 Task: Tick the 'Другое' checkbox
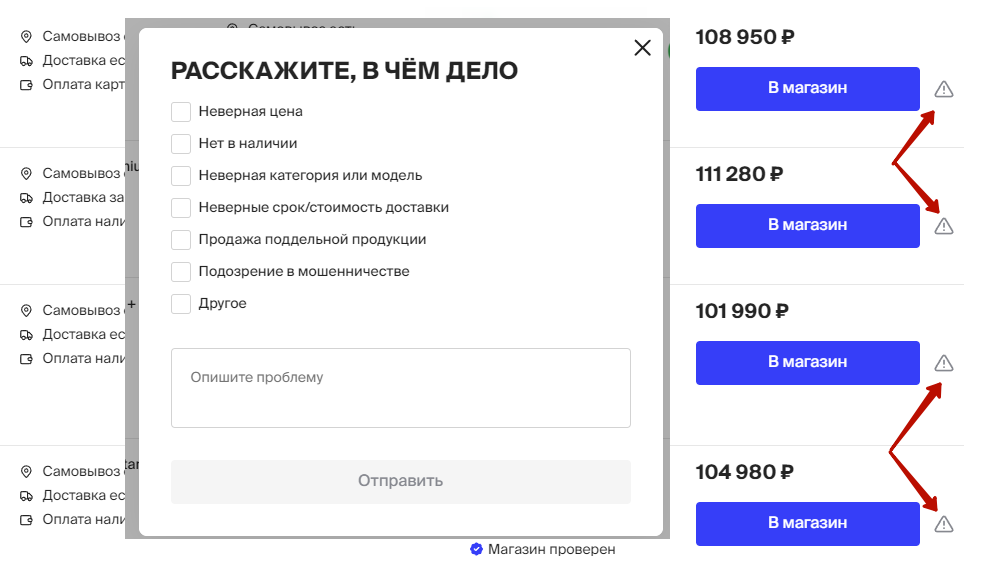click(x=181, y=304)
